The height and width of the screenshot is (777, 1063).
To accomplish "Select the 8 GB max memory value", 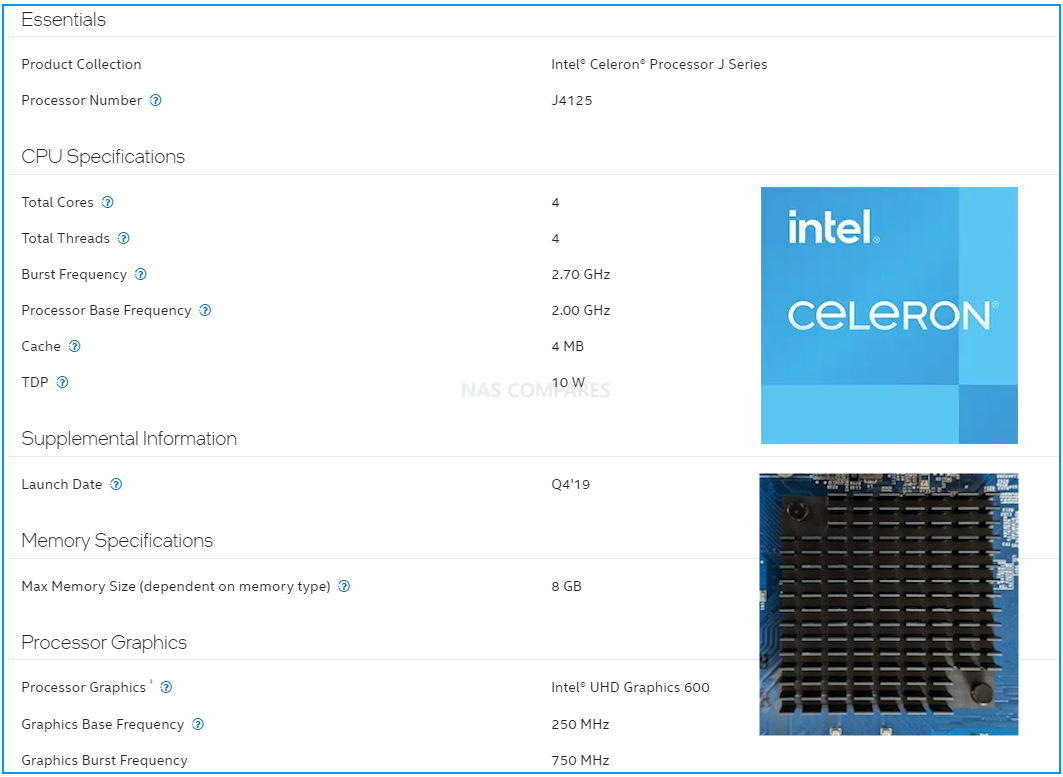I will [x=567, y=586].
